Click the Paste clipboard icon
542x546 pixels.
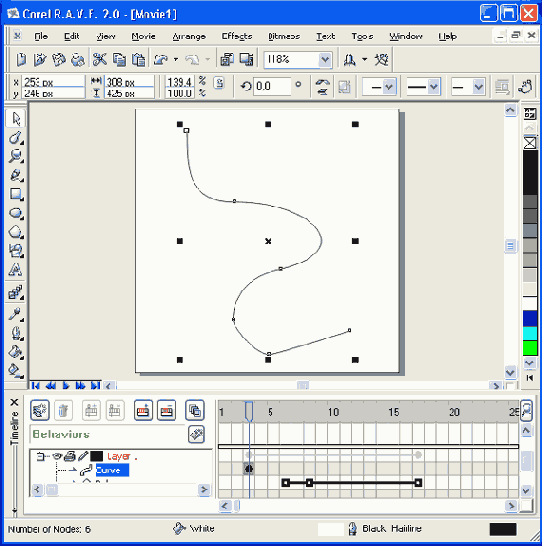pos(138,60)
